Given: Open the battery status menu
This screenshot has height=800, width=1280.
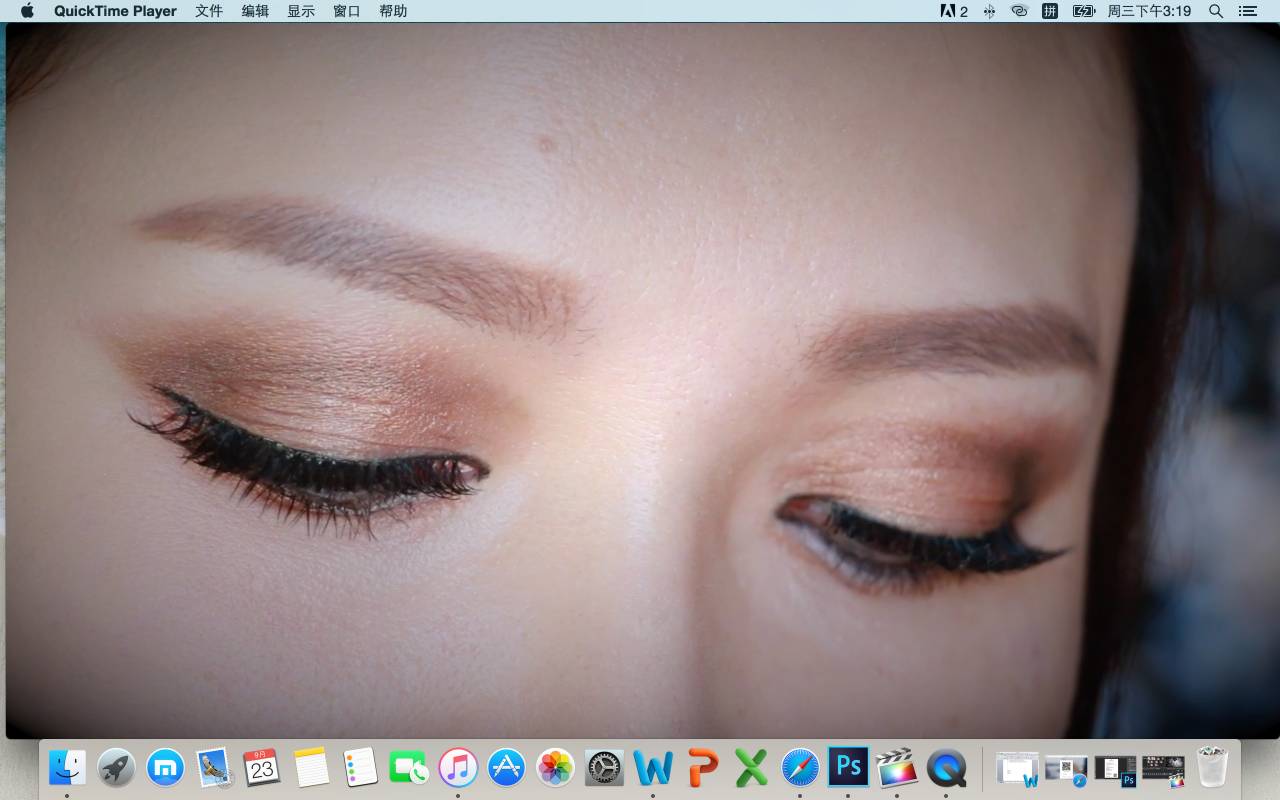Looking at the screenshot, I should pyautogui.click(x=1083, y=11).
